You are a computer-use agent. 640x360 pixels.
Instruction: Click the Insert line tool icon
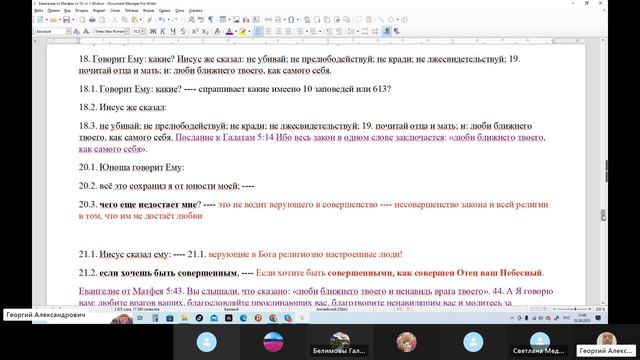[380, 20]
